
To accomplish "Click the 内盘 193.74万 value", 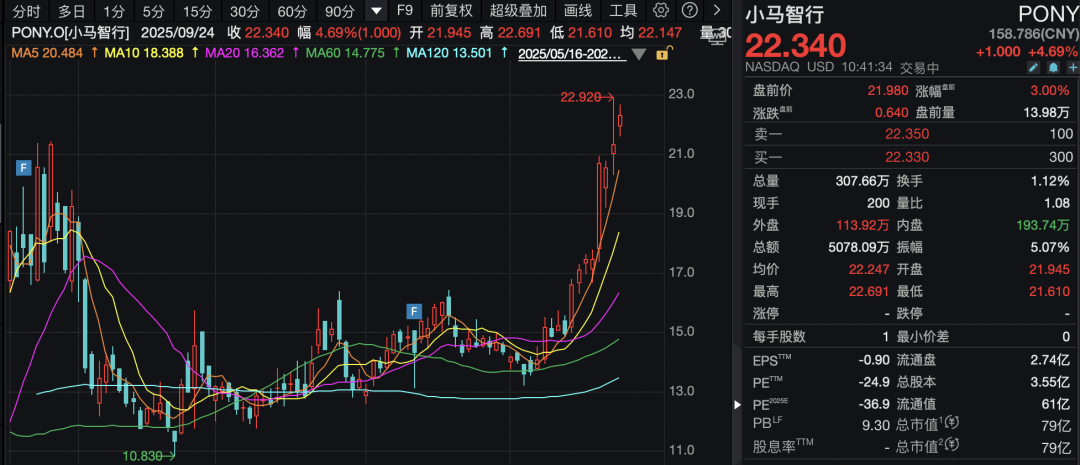I will 1045,225.
